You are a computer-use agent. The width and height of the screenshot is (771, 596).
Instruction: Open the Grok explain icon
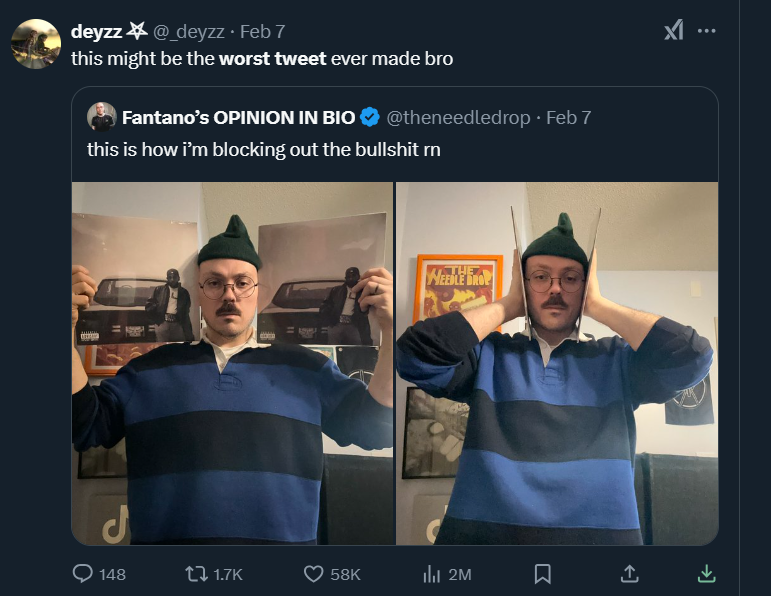pyautogui.click(x=674, y=31)
